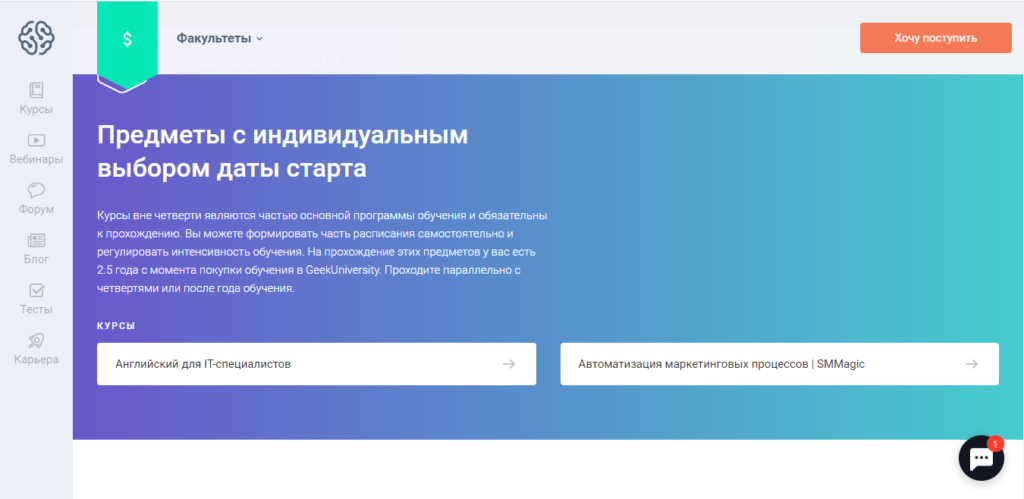
Task: Open the Blog newspaper icon
Action: click(x=36, y=240)
